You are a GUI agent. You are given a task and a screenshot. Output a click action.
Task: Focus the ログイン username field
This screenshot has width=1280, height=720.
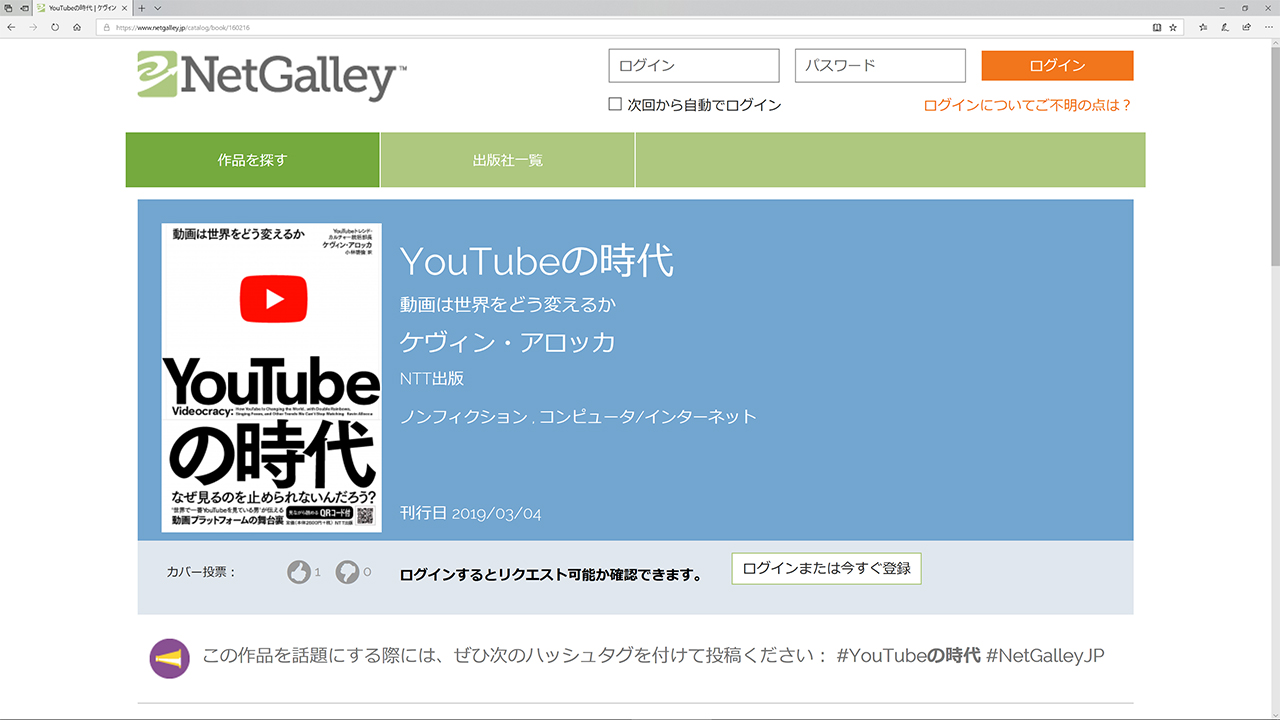click(694, 66)
